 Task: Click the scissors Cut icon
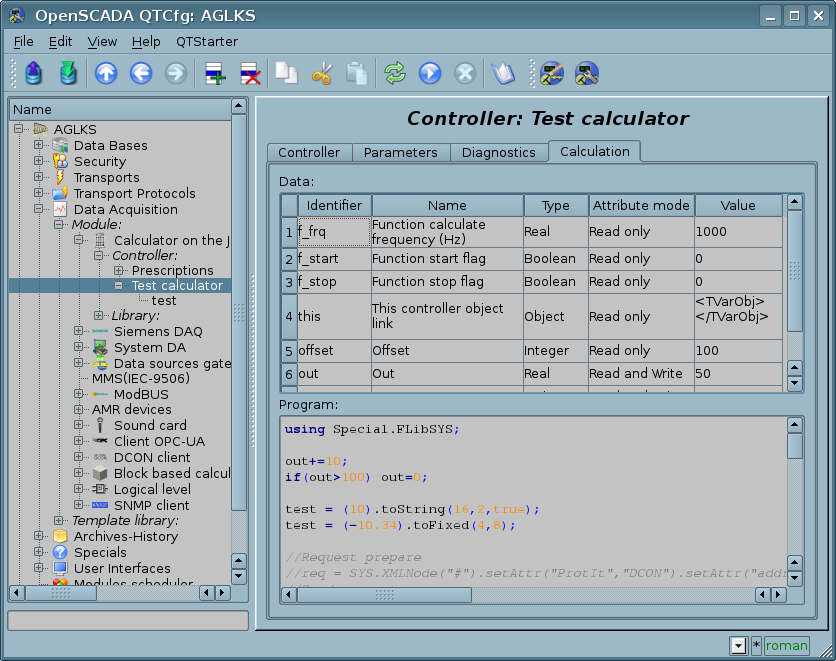321,73
